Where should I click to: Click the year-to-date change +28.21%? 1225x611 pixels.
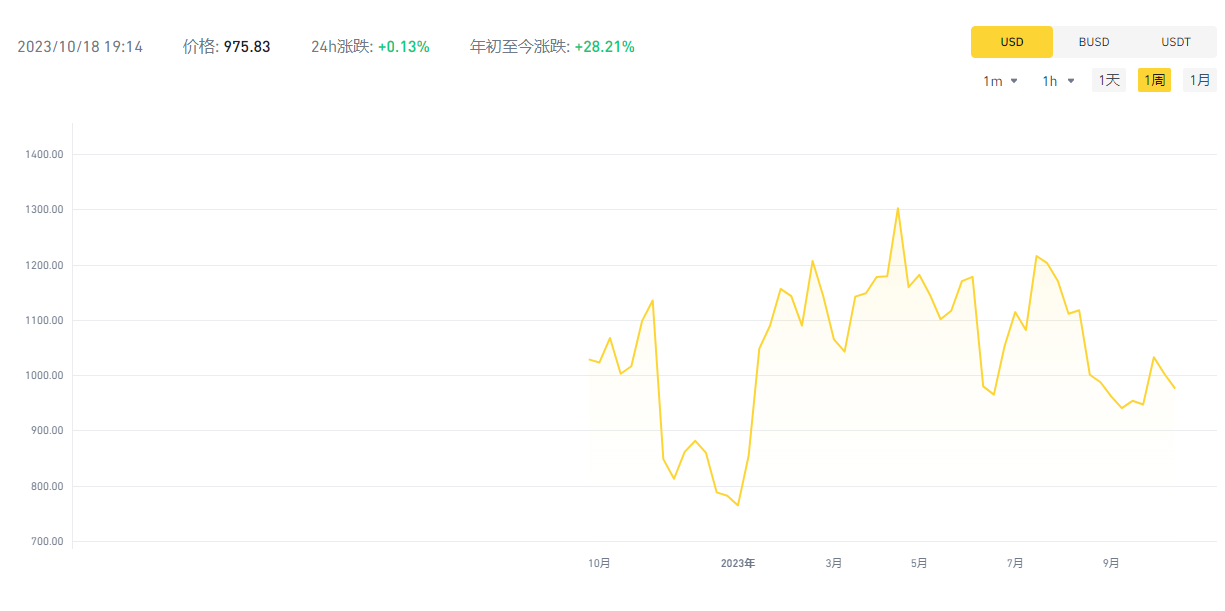tap(604, 47)
